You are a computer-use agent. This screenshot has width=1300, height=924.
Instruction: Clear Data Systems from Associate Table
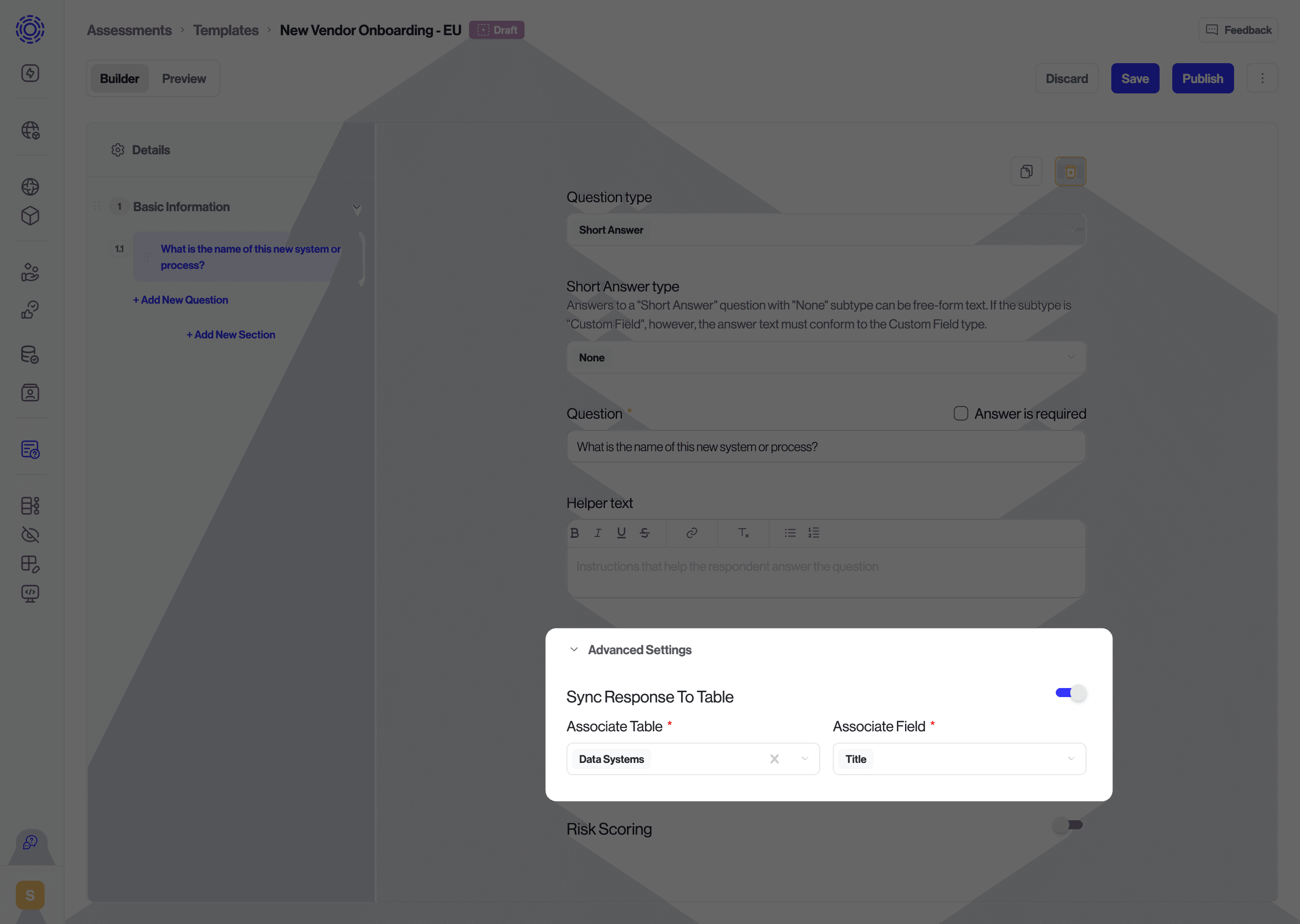coord(774,758)
